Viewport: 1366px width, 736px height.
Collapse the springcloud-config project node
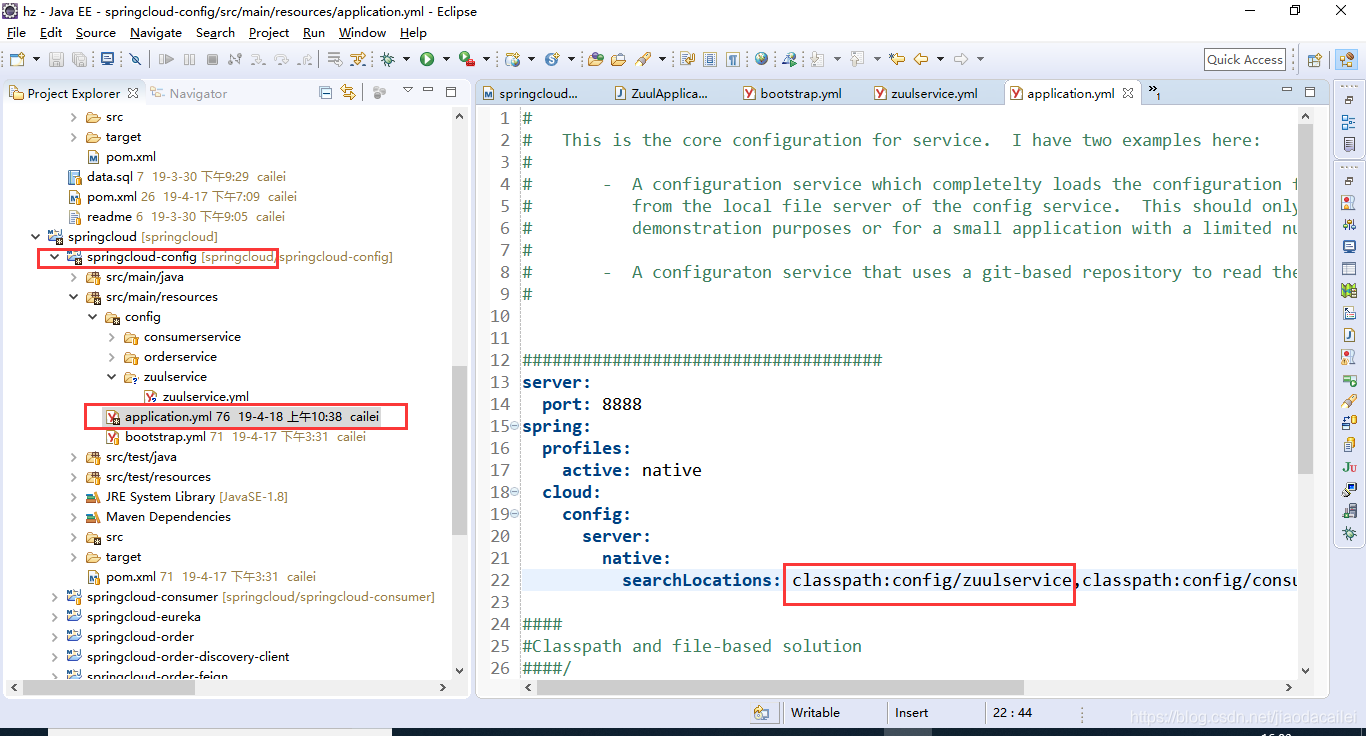[55, 257]
